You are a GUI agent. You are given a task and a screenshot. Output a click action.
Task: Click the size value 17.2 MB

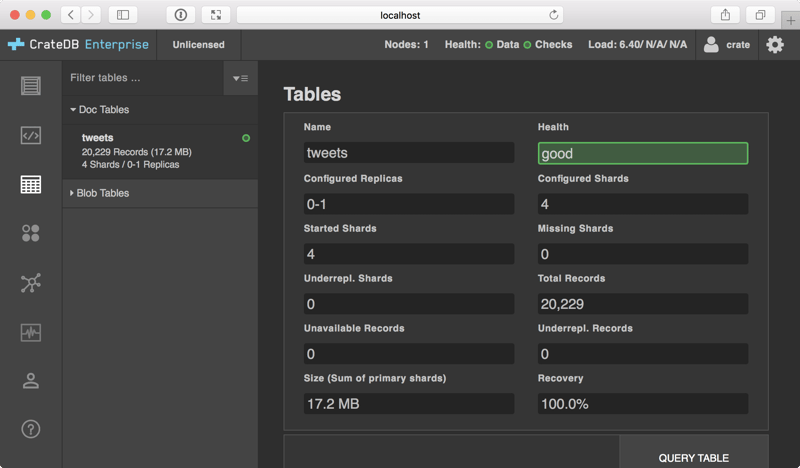pyautogui.click(x=409, y=404)
